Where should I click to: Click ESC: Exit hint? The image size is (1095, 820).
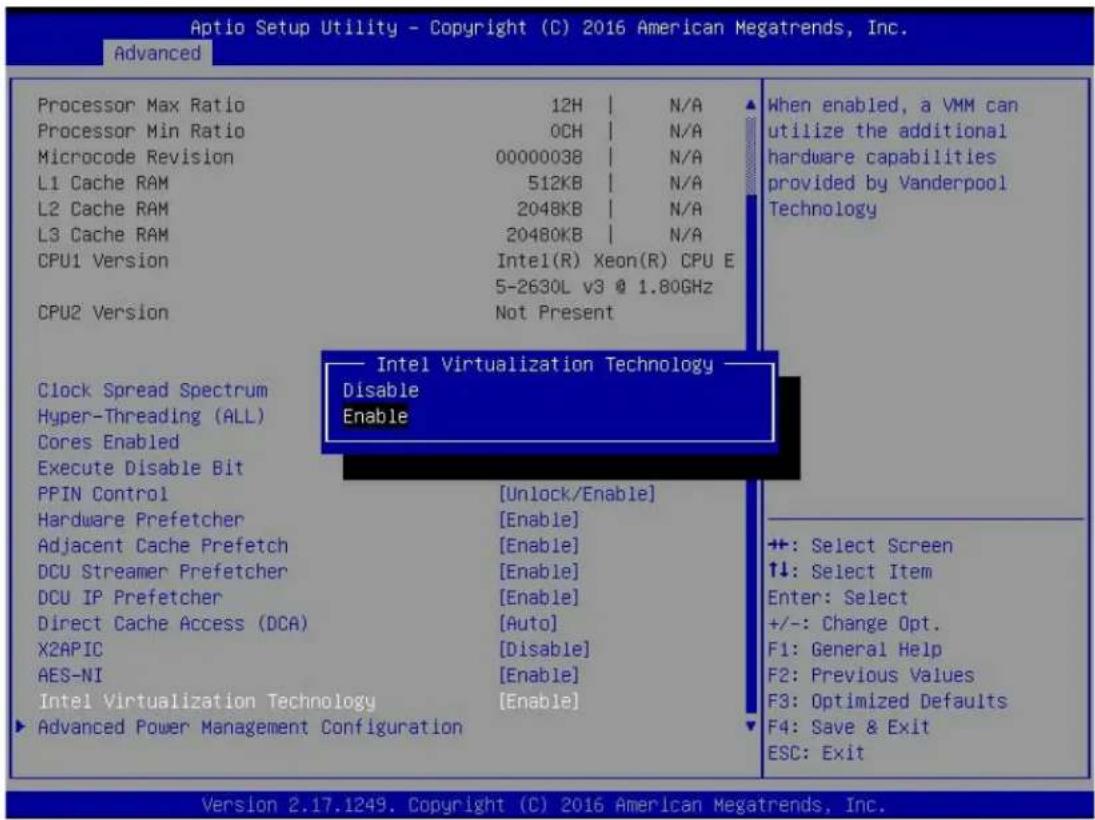pos(816,753)
